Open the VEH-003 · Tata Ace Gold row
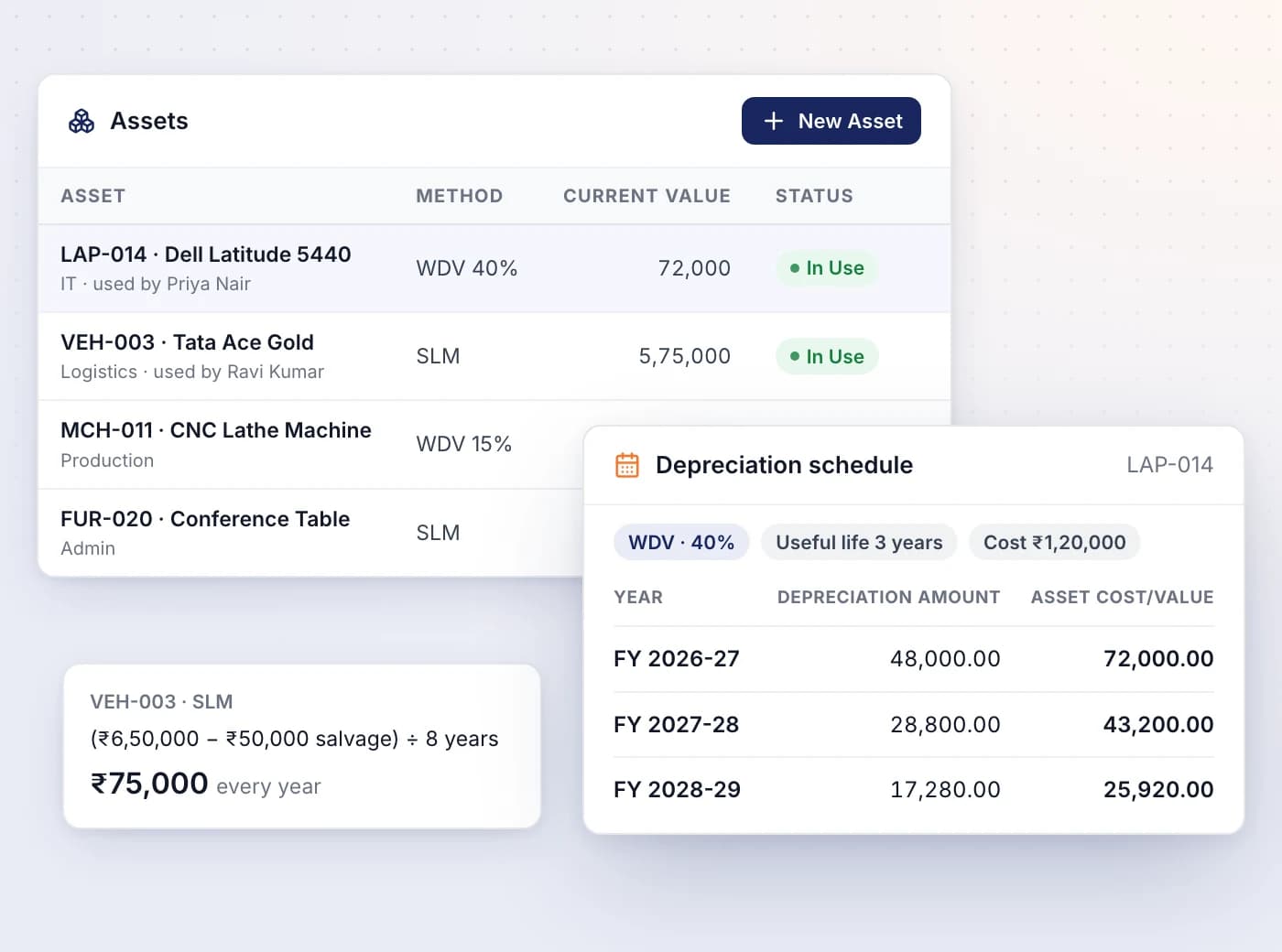 point(494,356)
